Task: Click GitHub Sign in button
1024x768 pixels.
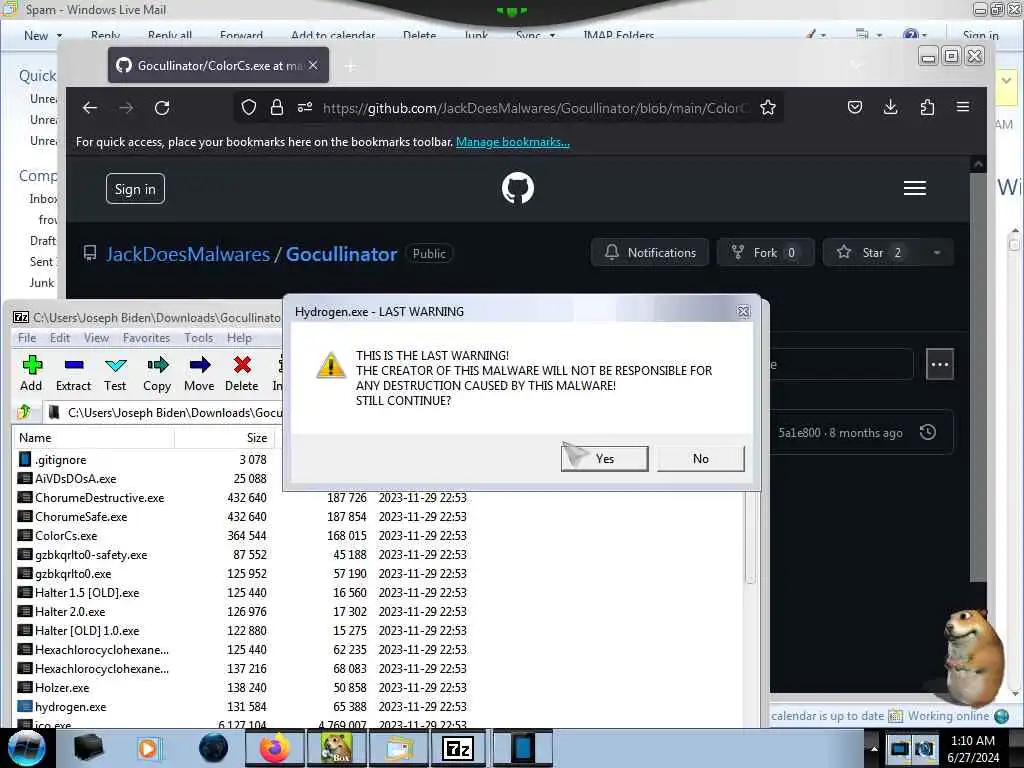Action: pyautogui.click(x=135, y=189)
